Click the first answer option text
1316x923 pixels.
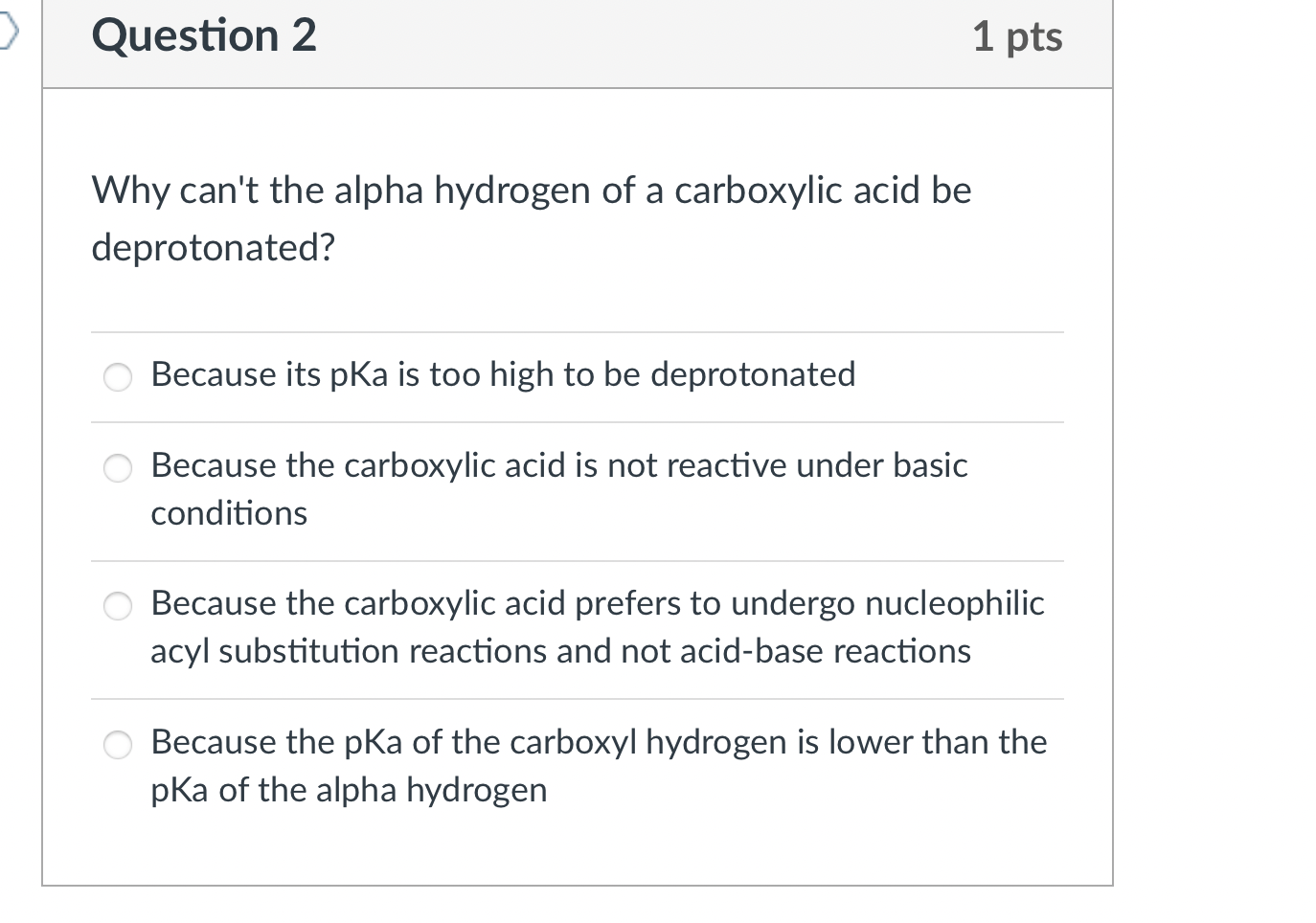click(502, 376)
